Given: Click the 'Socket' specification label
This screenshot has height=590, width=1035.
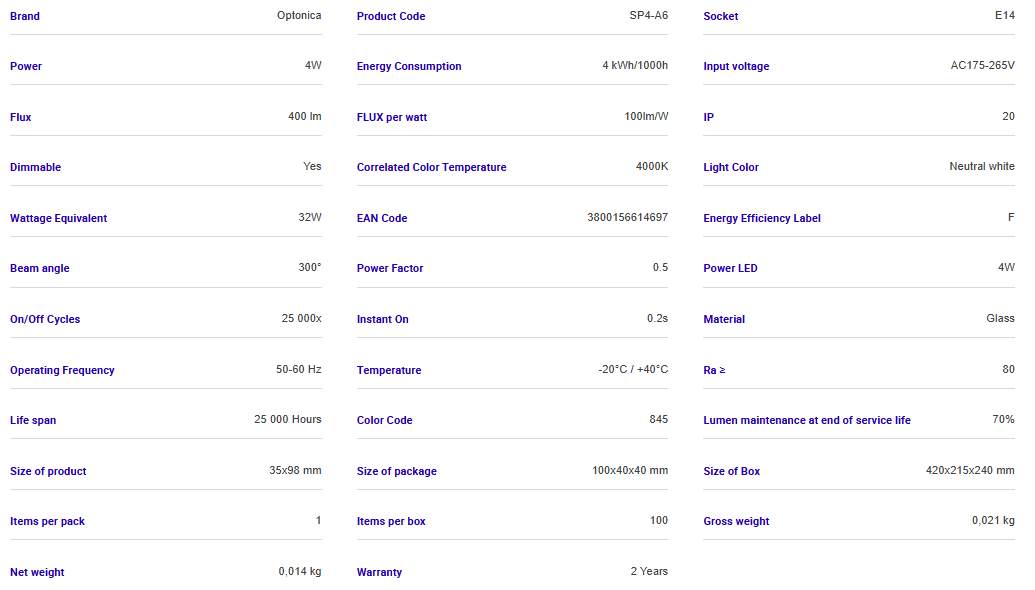Looking at the screenshot, I should pyautogui.click(x=721, y=16).
